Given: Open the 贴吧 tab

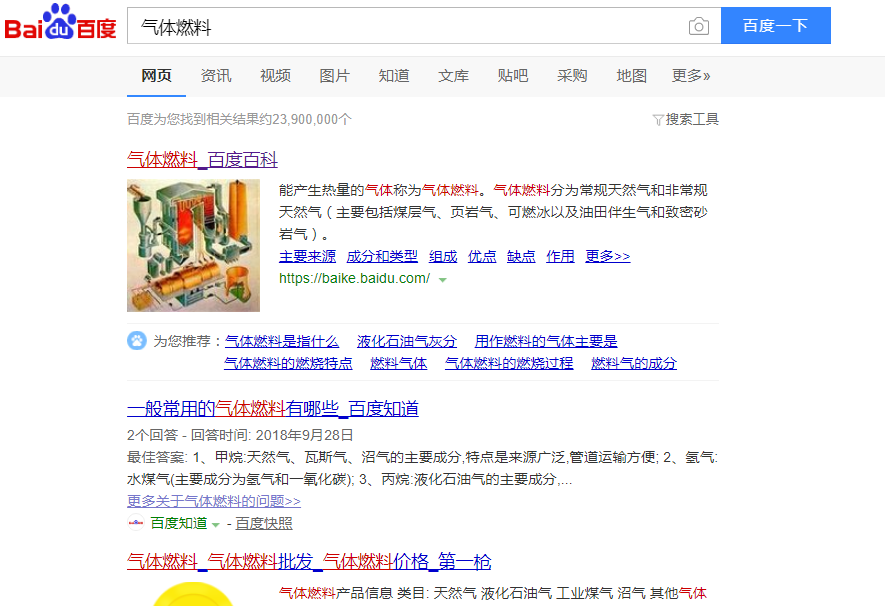Looking at the screenshot, I should click(513, 76).
